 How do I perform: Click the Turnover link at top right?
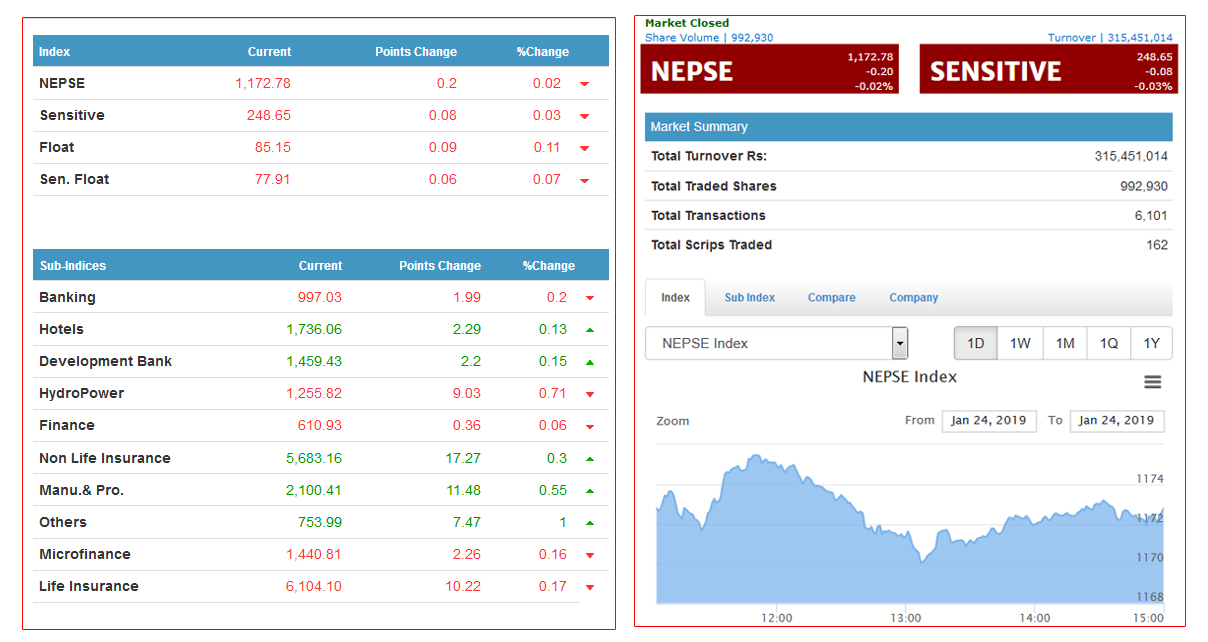pos(1110,38)
